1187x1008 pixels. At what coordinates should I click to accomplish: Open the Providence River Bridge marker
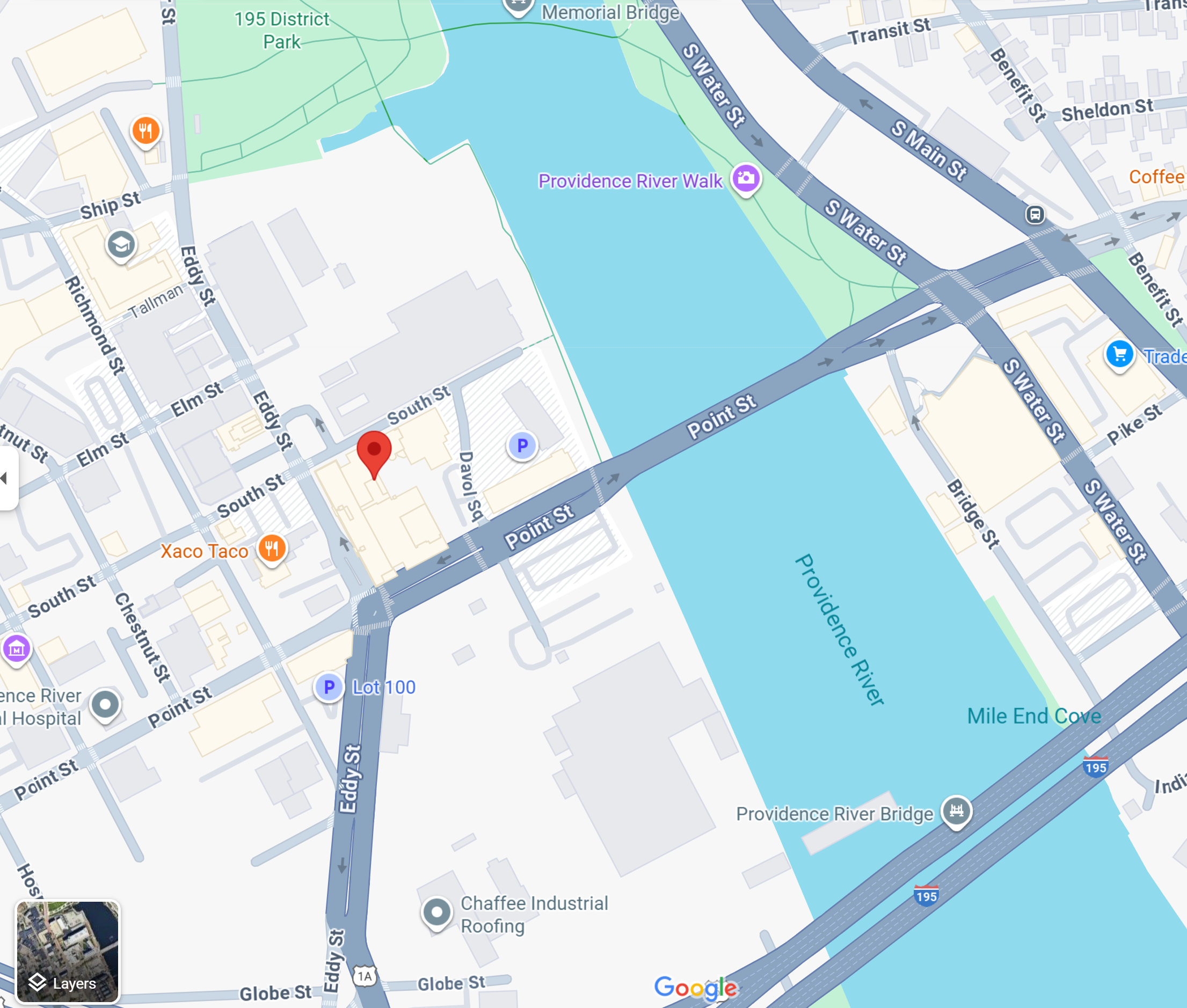click(956, 812)
